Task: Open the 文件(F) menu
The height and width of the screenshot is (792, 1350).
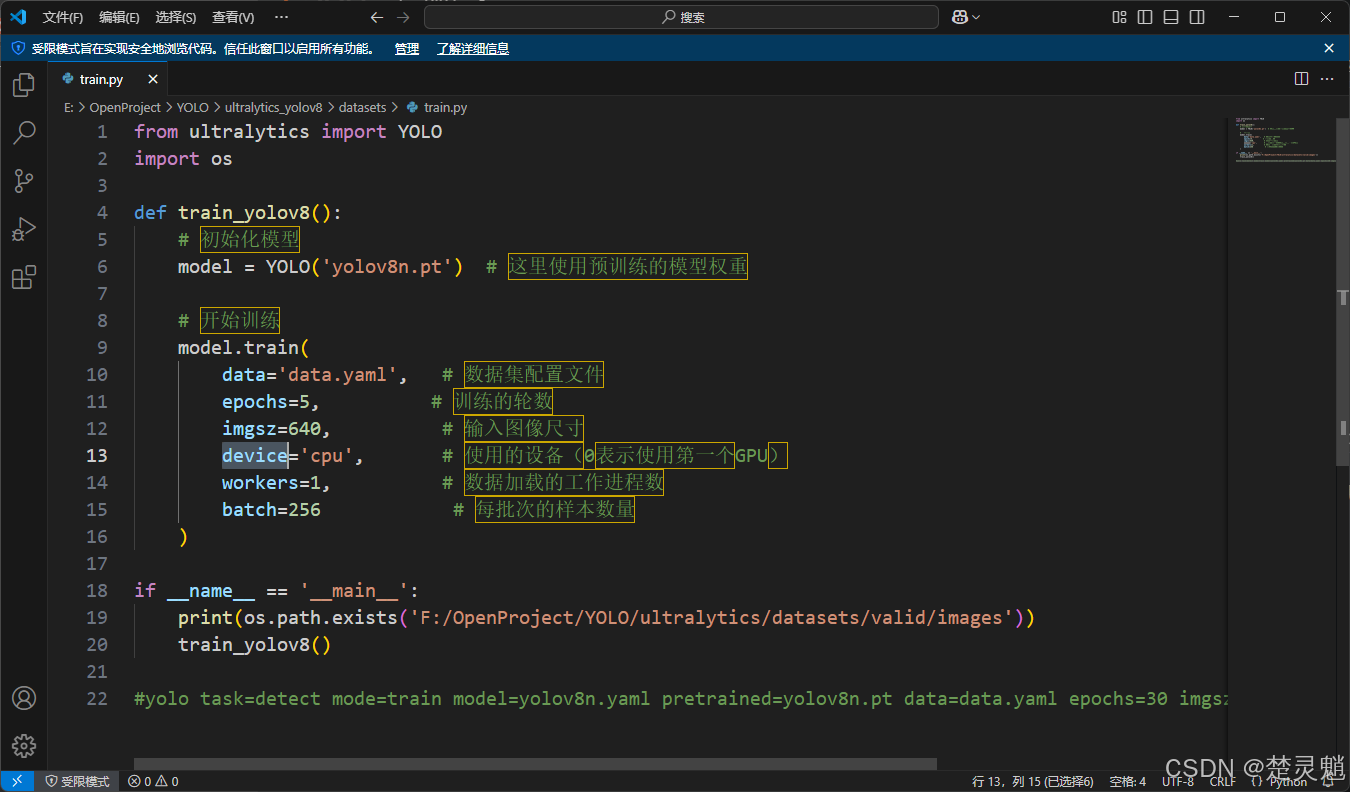Action: 63,17
